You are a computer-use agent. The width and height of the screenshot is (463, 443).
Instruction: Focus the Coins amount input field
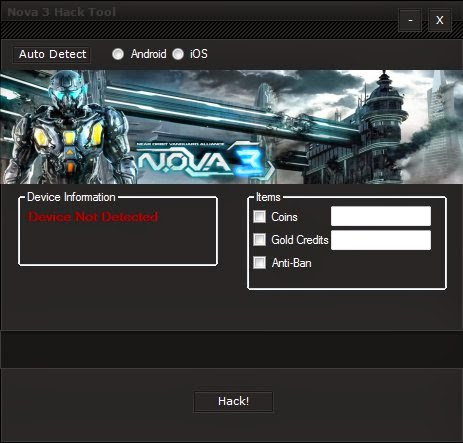click(381, 216)
